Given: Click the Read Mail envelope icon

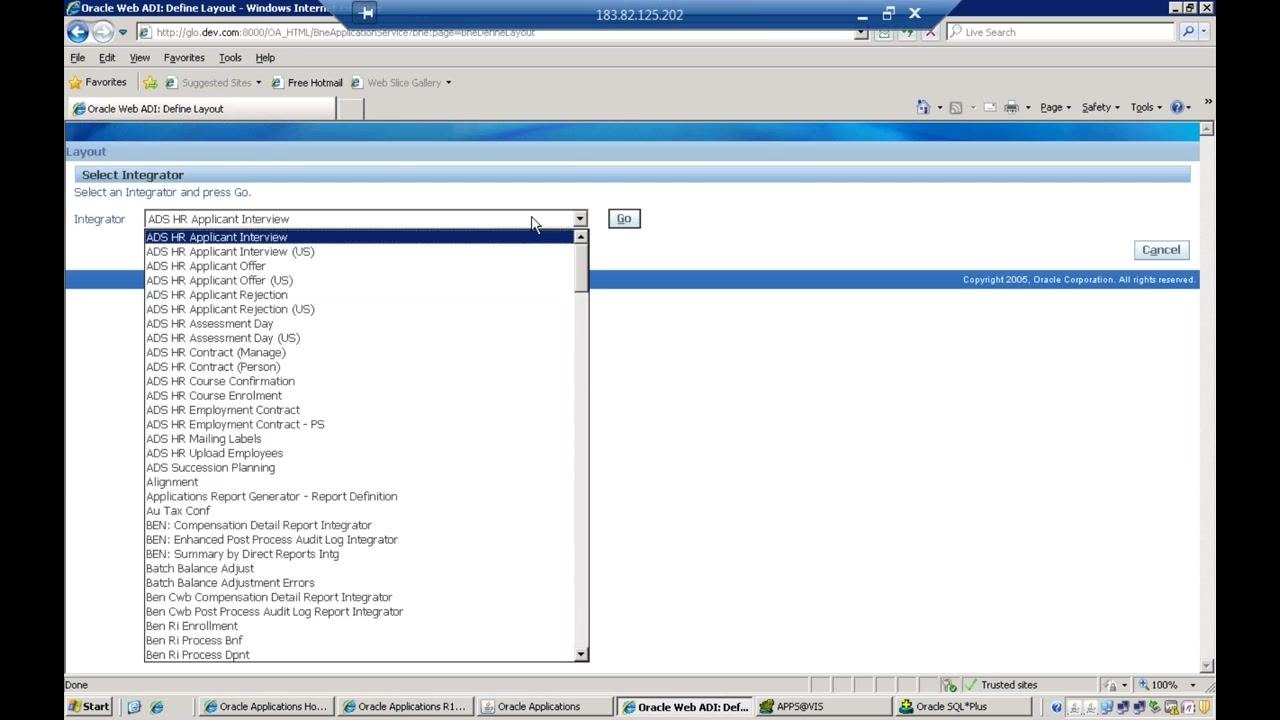Looking at the screenshot, I should tap(989, 107).
